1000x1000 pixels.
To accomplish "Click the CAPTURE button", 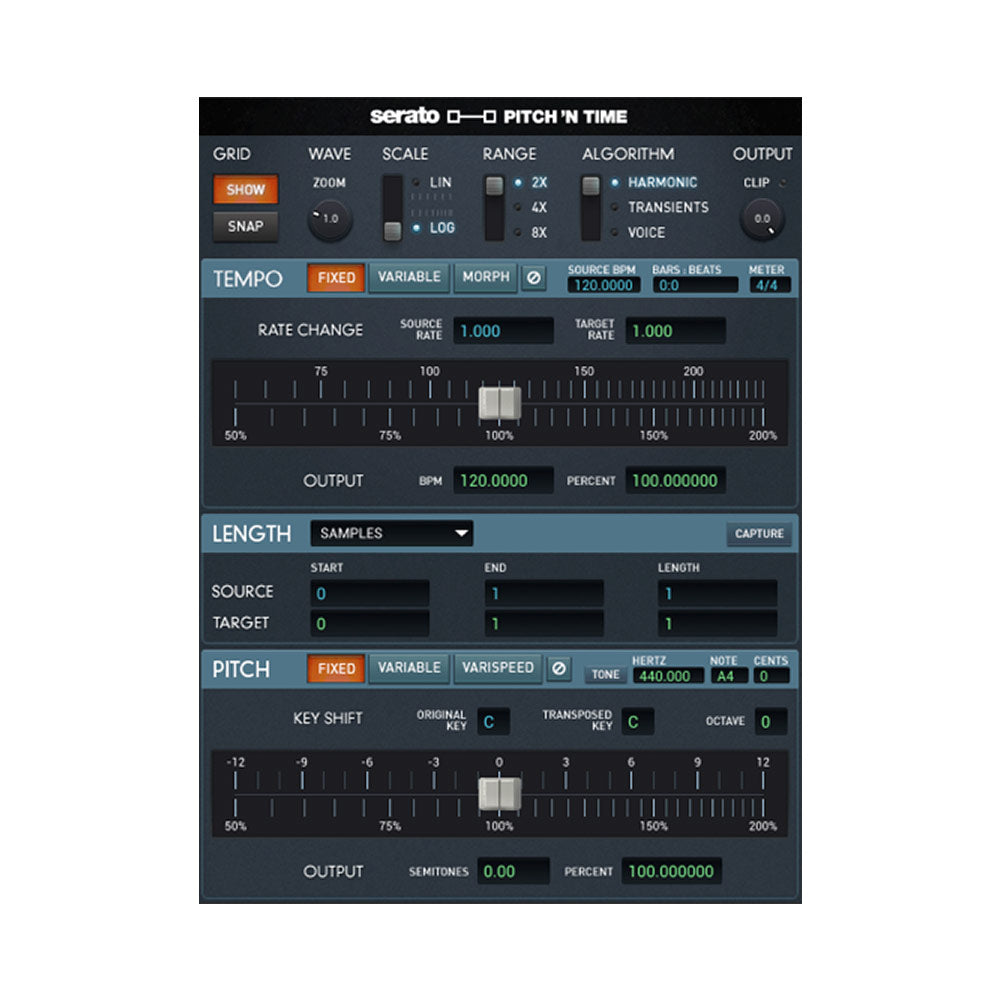I will [x=758, y=533].
